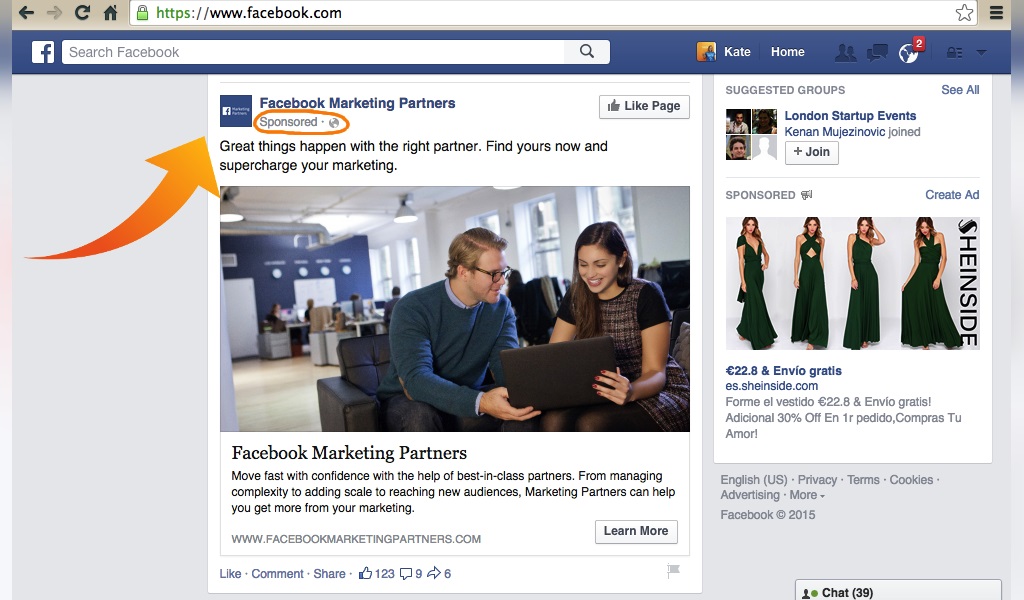Click the search magnifier button
The width and height of the screenshot is (1024, 600).
tap(587, 52)
